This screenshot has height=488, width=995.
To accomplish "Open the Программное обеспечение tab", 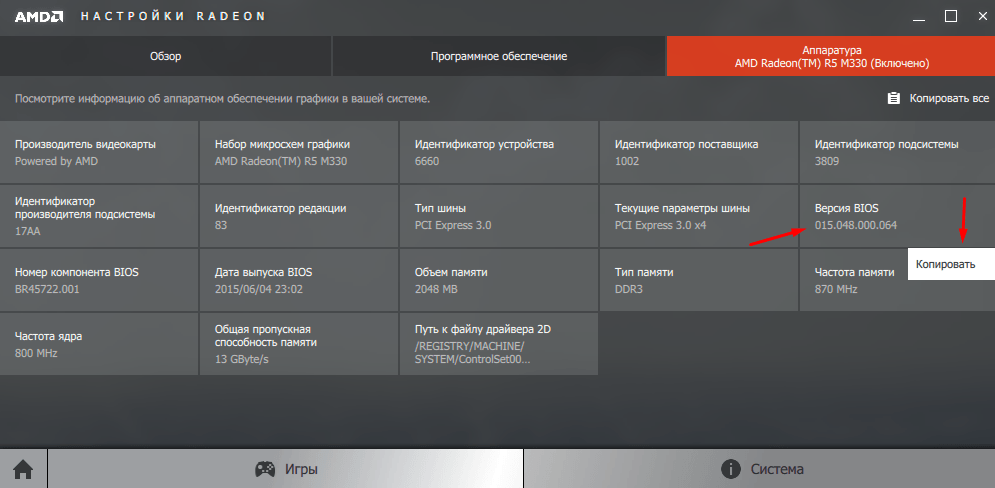I will pyautogui.click(x=499, y=56).
